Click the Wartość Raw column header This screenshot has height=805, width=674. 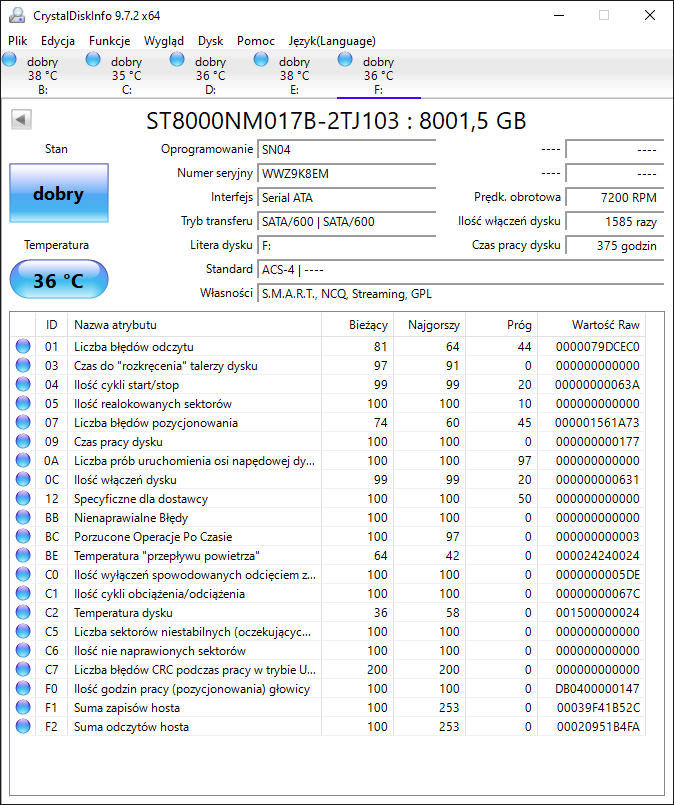coord(591,325)
